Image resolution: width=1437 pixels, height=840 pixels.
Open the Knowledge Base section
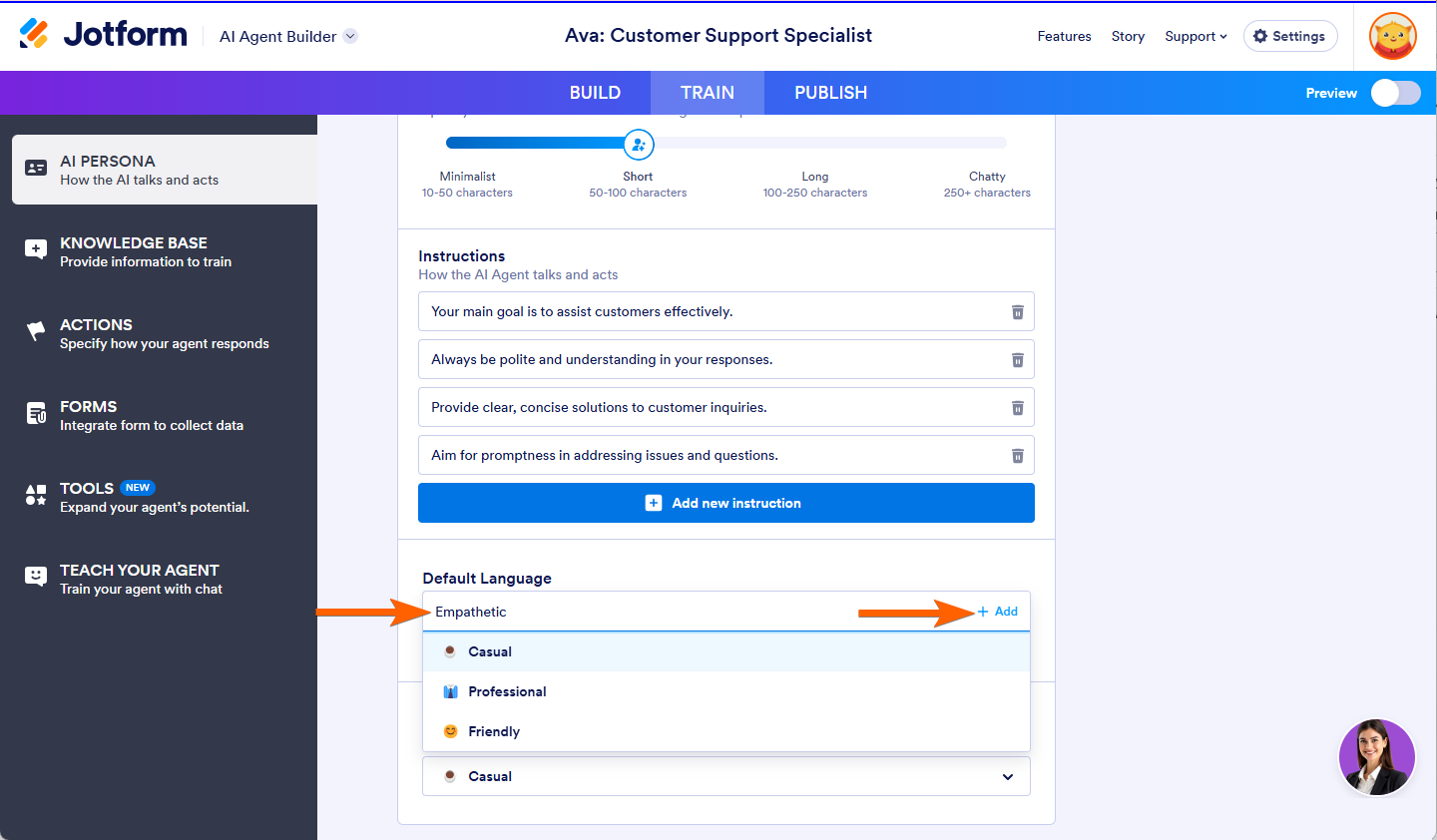[x=146, y=251]
